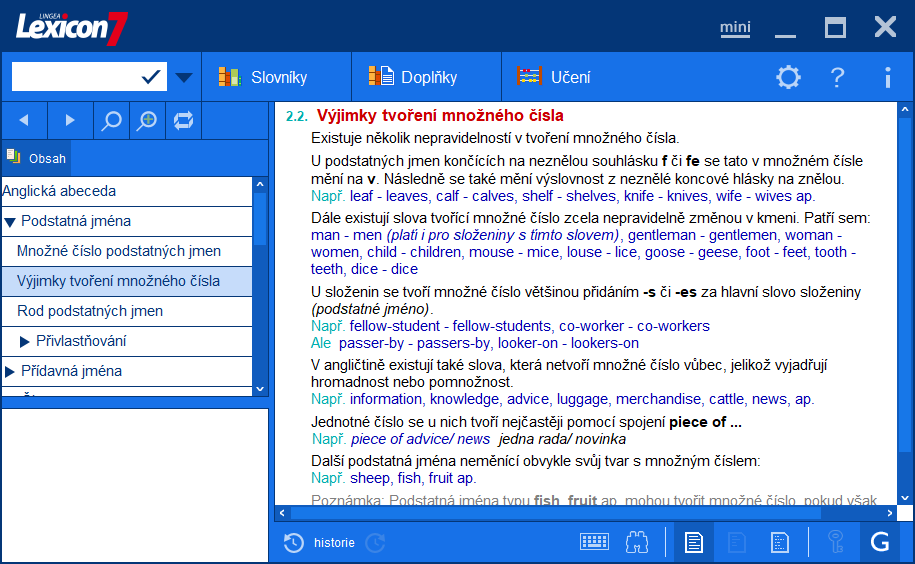This screenshot has width=915, height=564.
Task: Toggle the full-text document view icon
Action: [693, 542]
